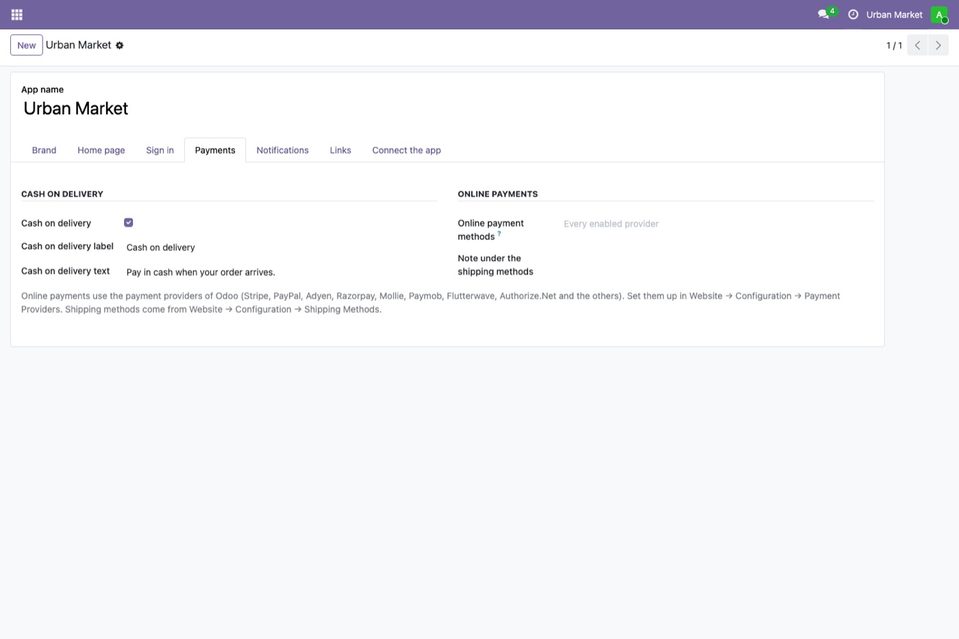Open the activities clock icon
This screenshot has width=959, height=639.
coord(853,15)
